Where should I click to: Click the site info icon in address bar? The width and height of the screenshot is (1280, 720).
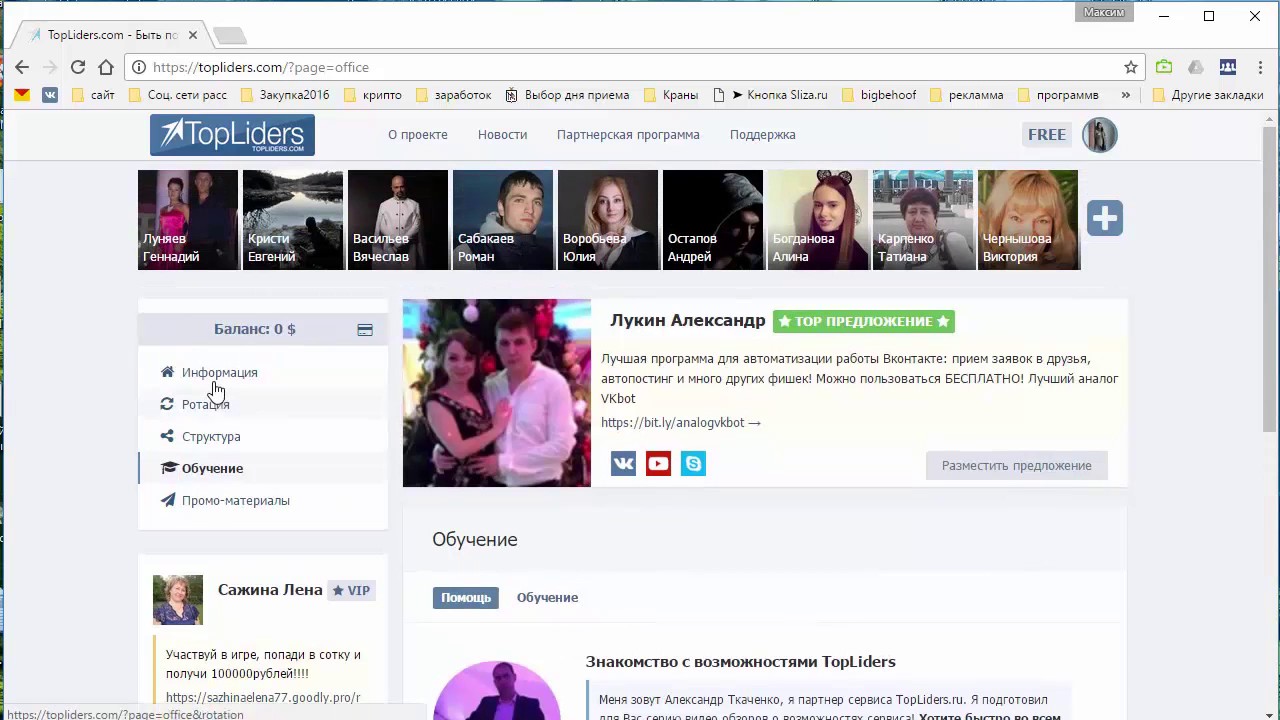pyautogui.click(x=138, y=67)
